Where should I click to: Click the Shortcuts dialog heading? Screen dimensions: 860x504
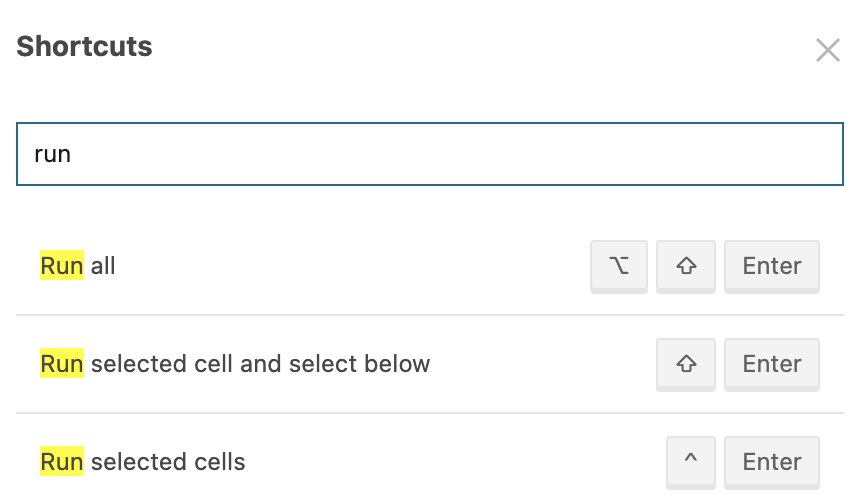[x=85, y=46]
